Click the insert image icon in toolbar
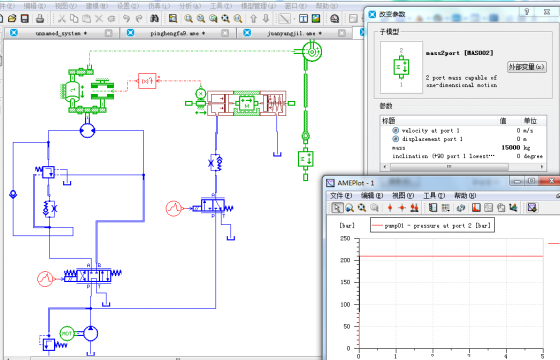 [x=316, y=19]
